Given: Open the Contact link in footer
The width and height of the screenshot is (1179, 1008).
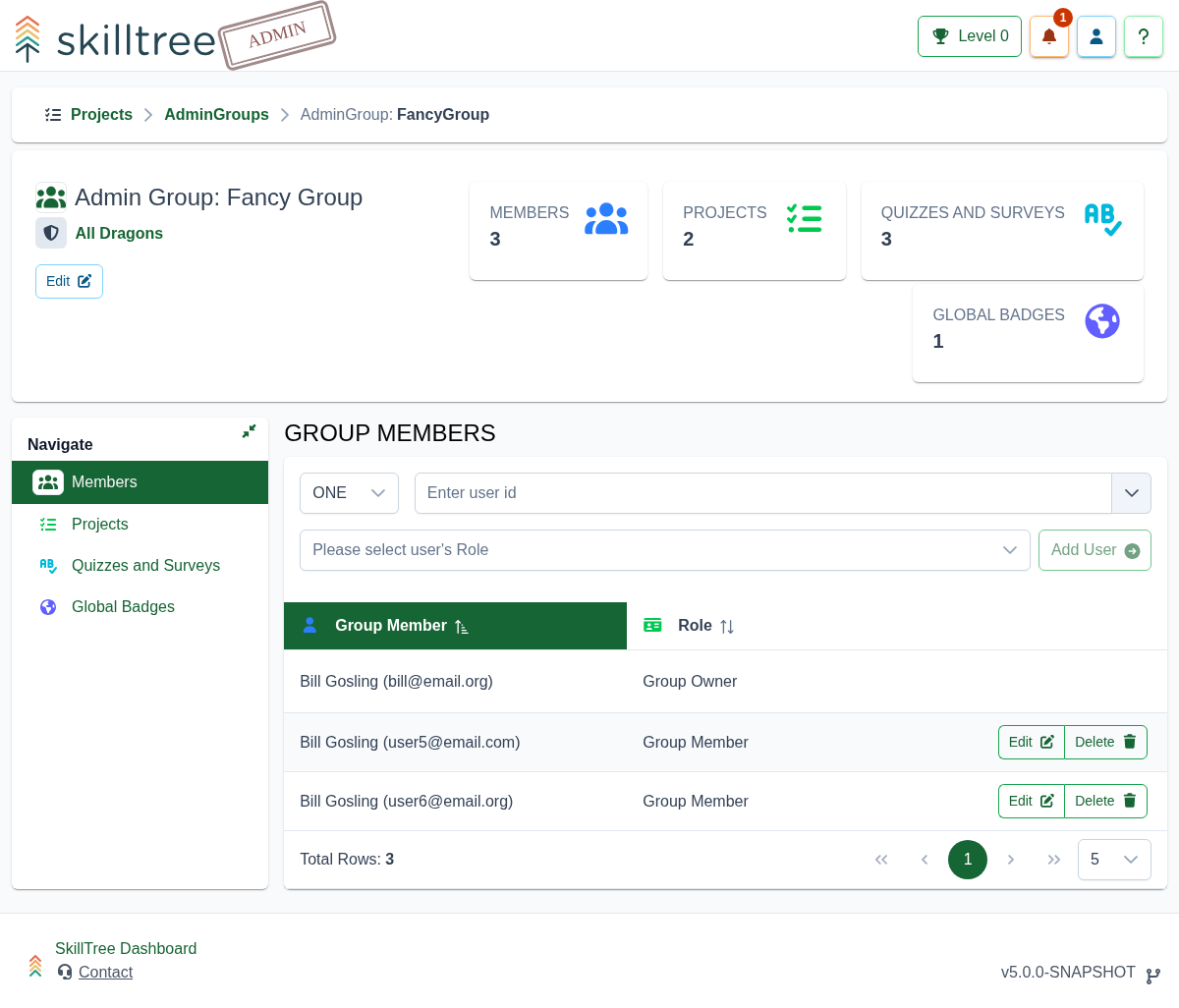Looking at the screenshot, I should pos(105,973).
